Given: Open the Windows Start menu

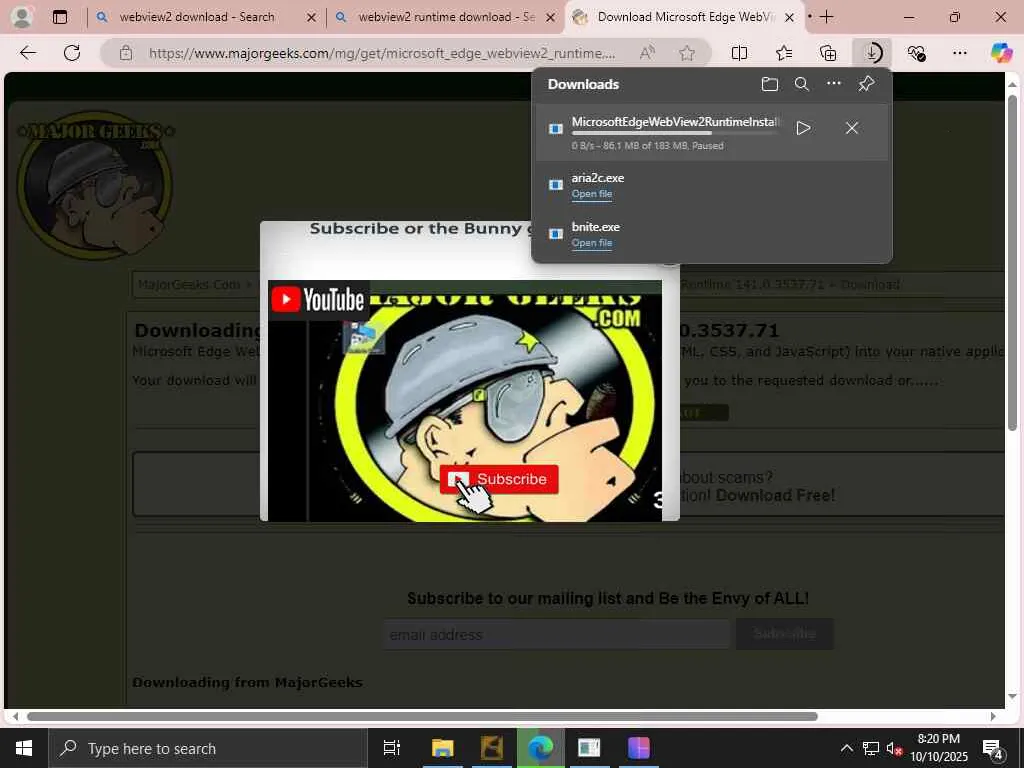Looking at the screenshot, I should (24, 748).
